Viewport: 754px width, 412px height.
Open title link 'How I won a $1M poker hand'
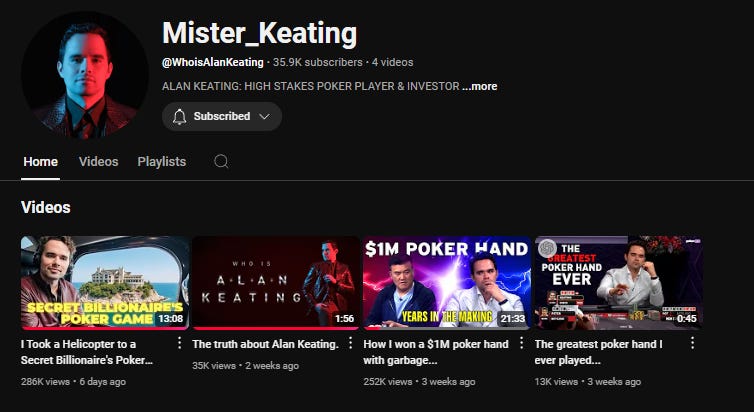(x=436, y=352)
